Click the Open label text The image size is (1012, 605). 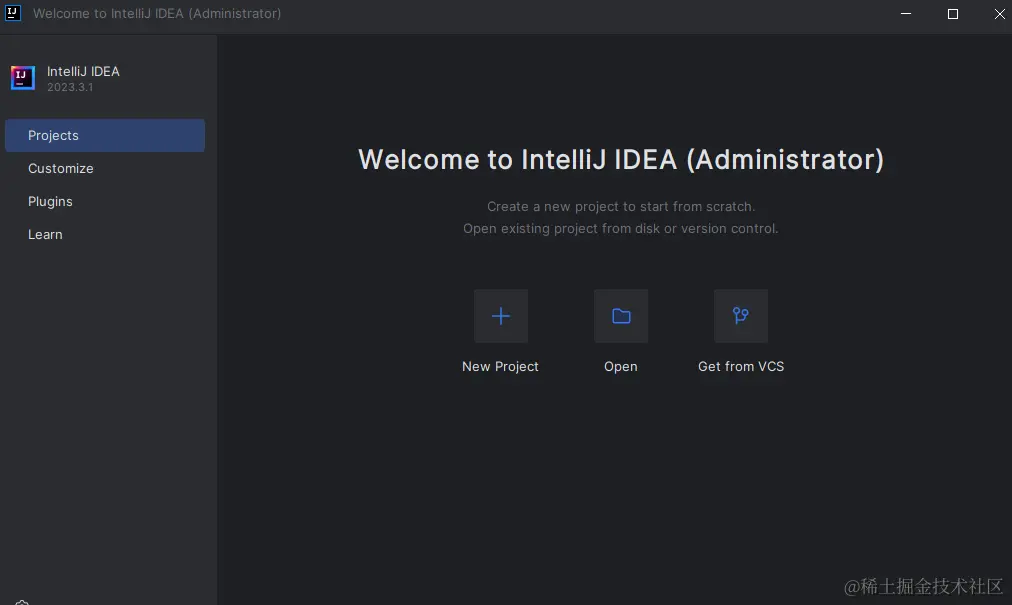pos(621,367)
